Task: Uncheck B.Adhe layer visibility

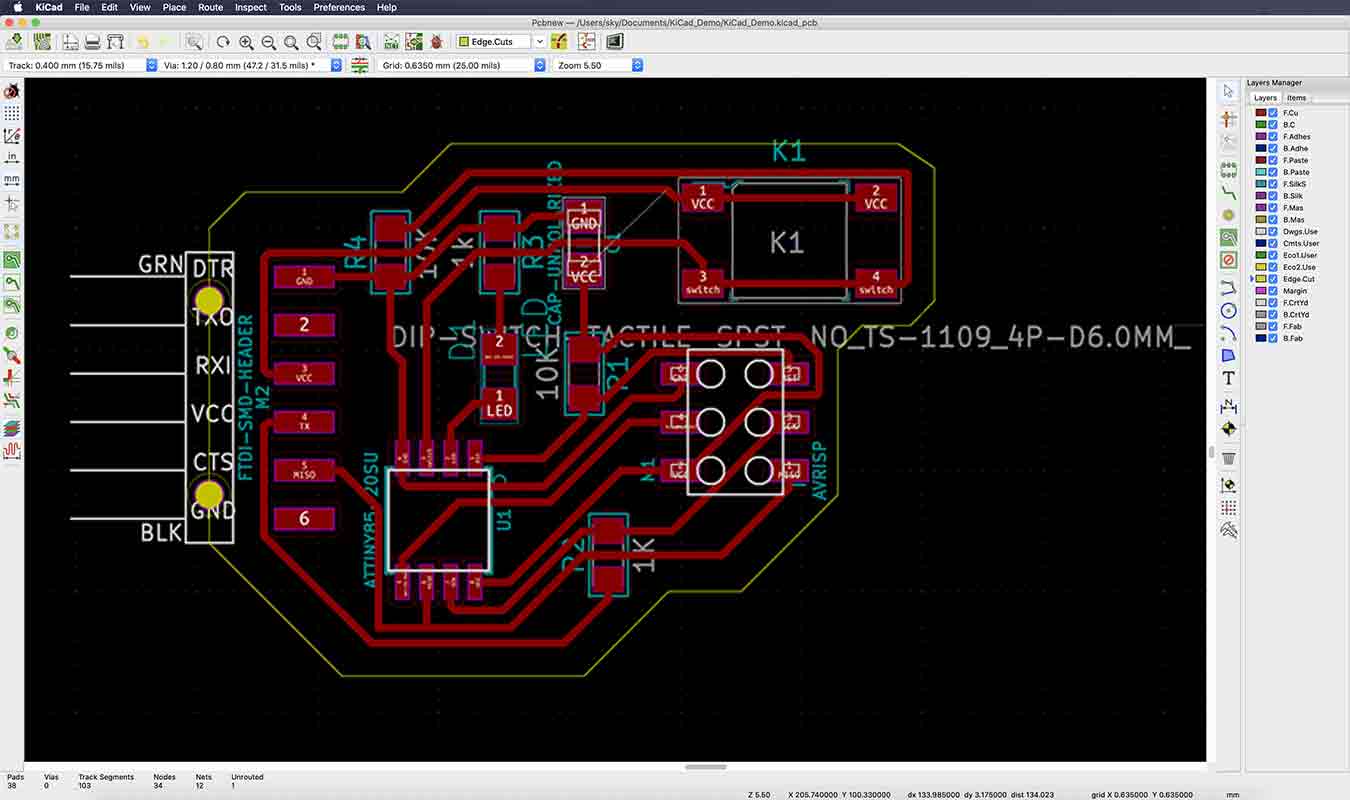Action: pos(1273,149)
